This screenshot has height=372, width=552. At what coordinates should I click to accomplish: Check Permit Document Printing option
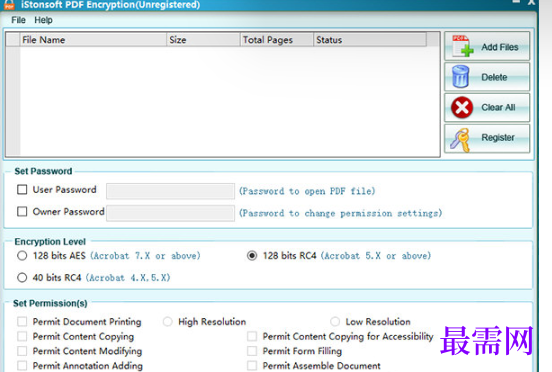click(22, 321)
